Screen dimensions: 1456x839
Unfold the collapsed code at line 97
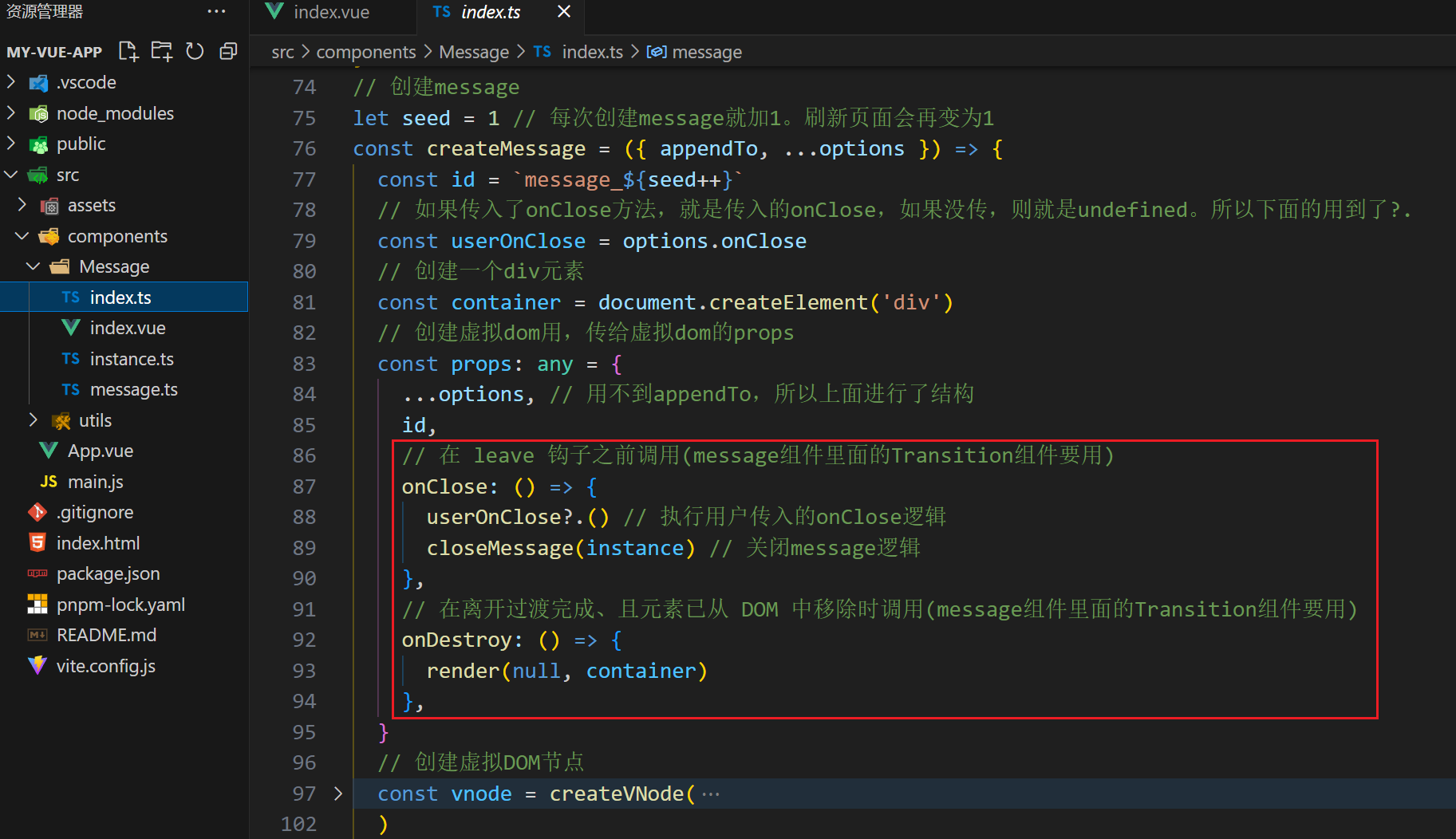tap(338, 794)
